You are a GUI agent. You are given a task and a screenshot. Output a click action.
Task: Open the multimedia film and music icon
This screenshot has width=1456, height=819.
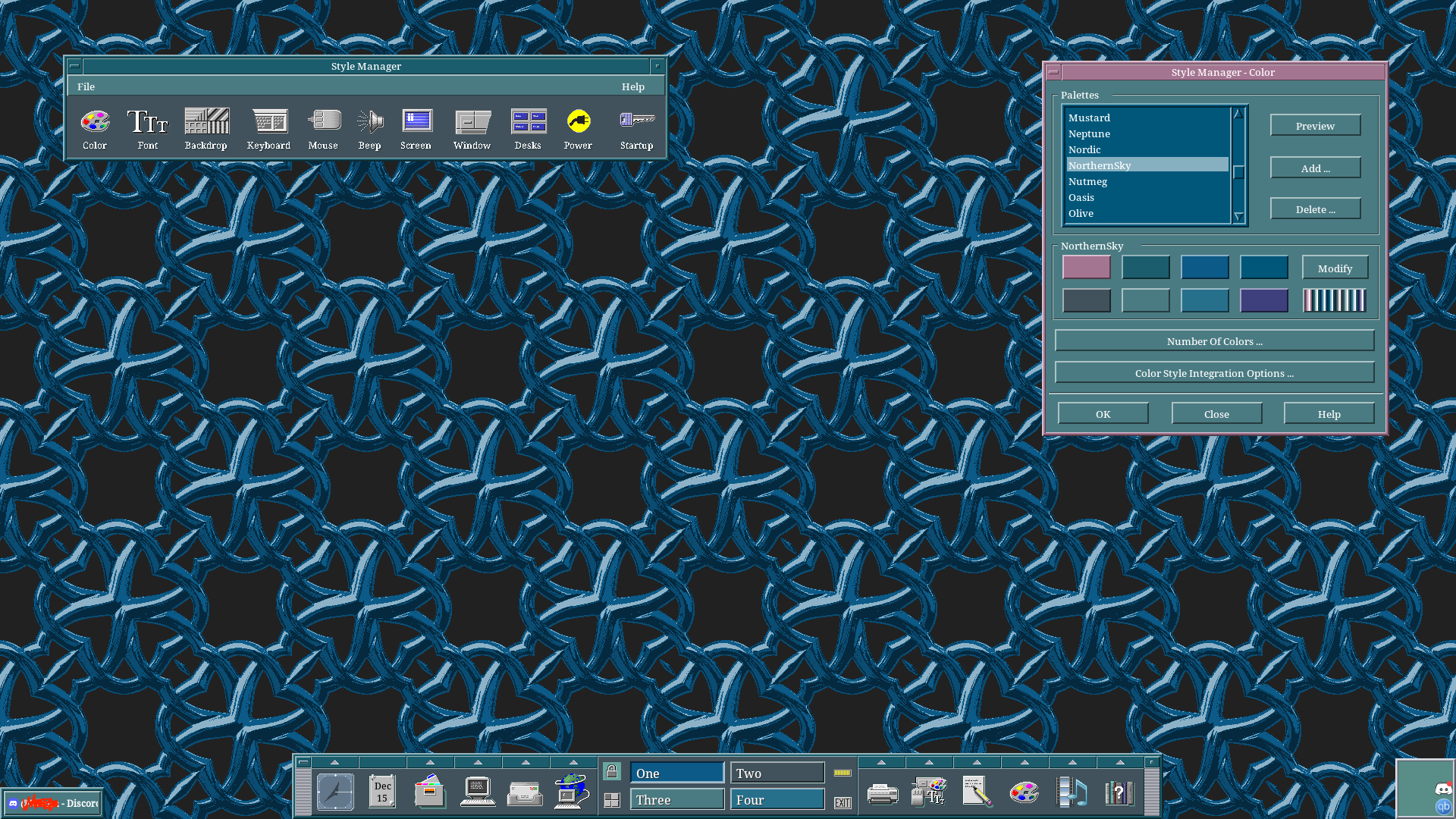click(x=1072, y=792)
